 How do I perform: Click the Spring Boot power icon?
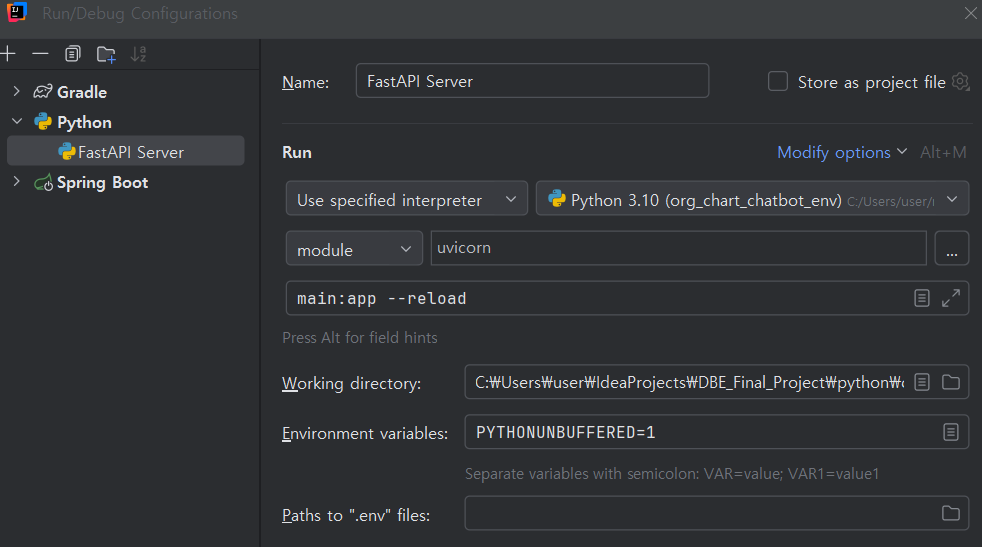[43, 182]
